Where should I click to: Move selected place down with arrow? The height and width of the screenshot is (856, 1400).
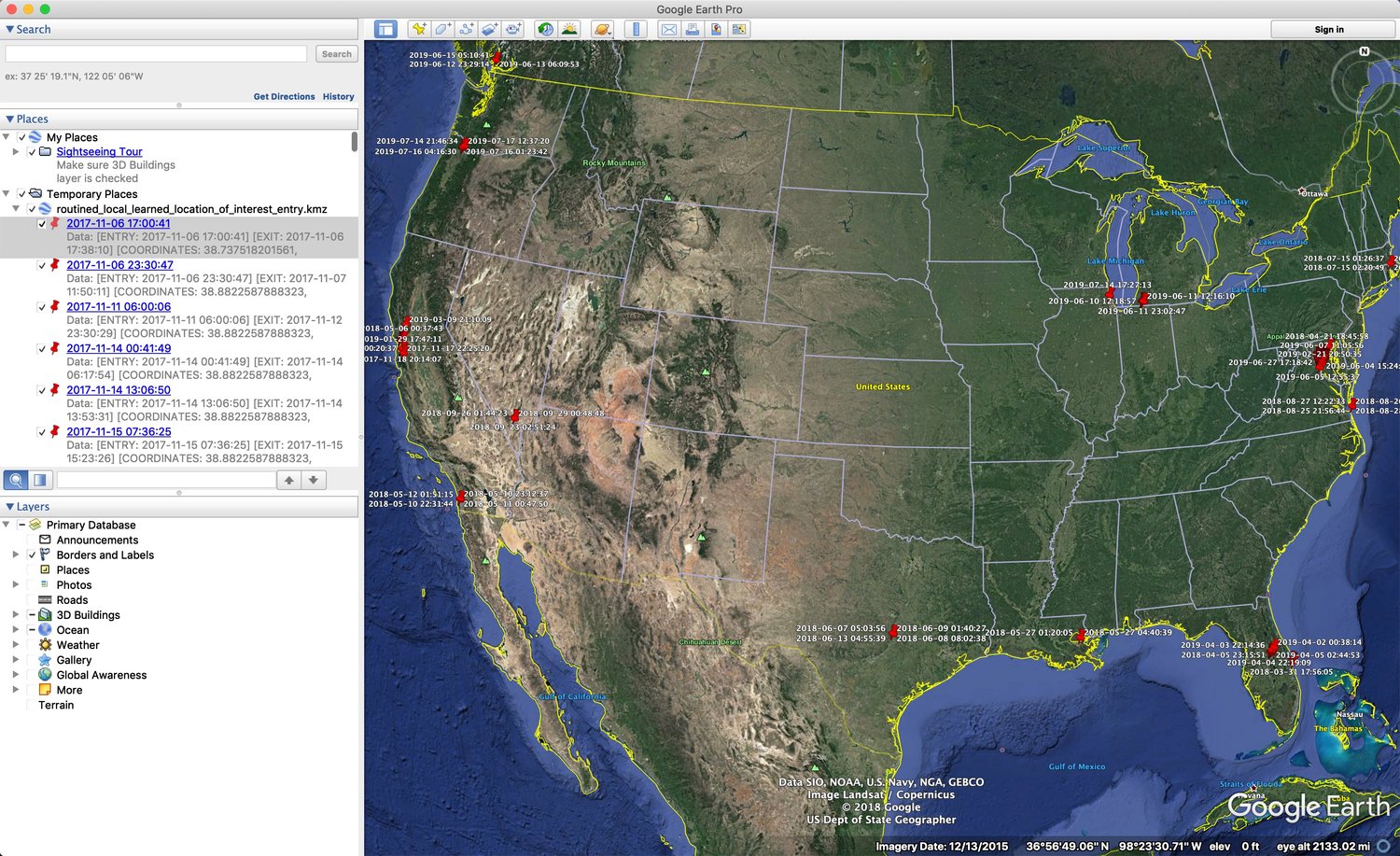click(314, 480)
